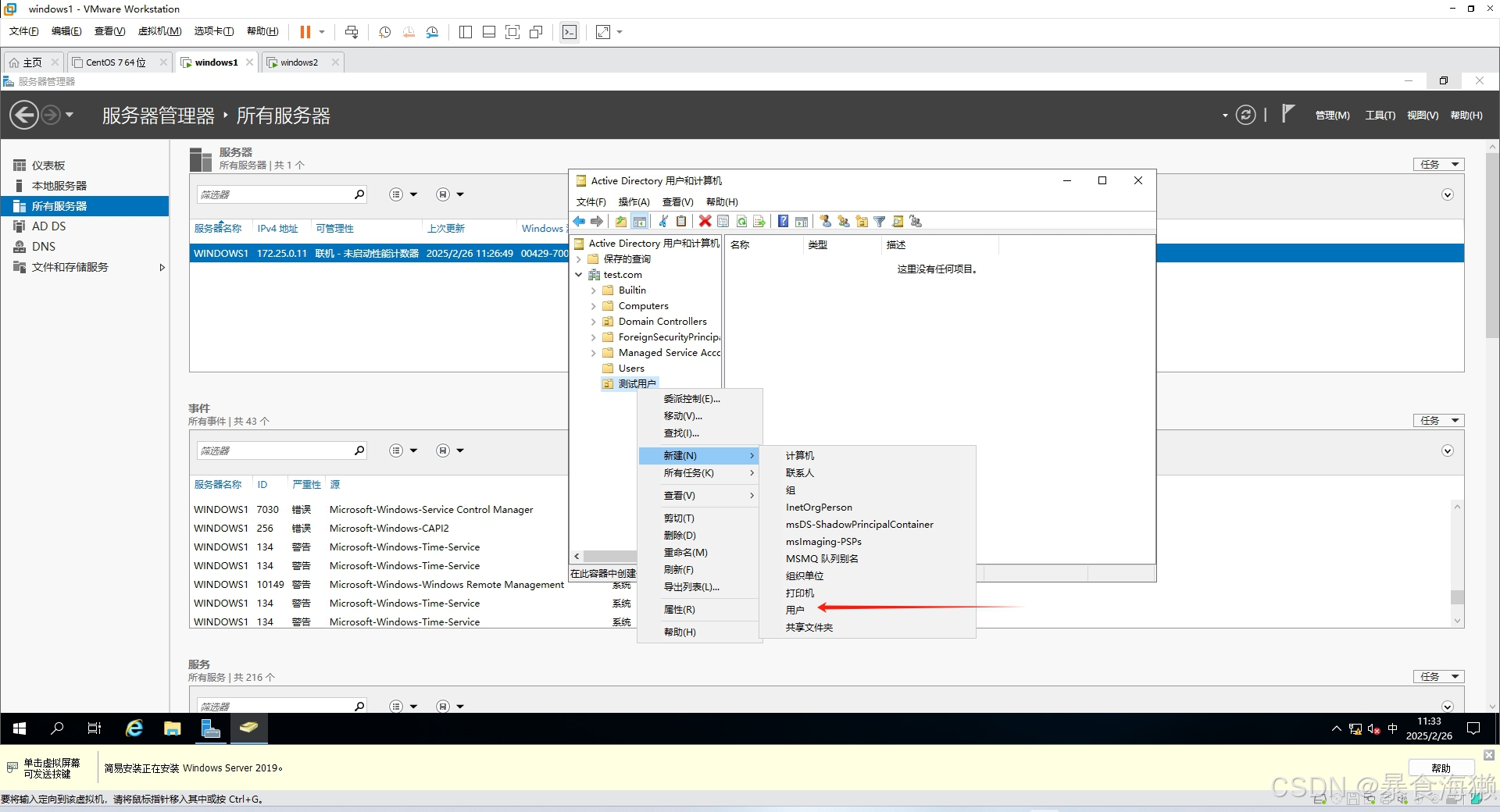1500x812 pixels.
Task: Open the Server Manager 管理(M) menu
Action: pos(1332,116)
